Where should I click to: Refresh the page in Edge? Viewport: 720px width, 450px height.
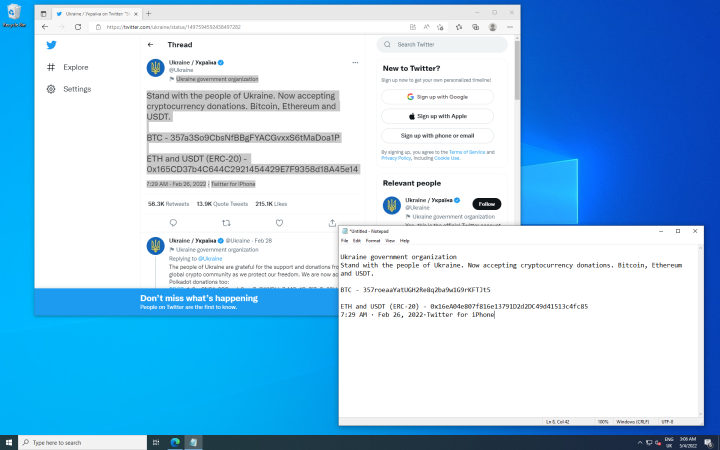(x=78, y=27)
